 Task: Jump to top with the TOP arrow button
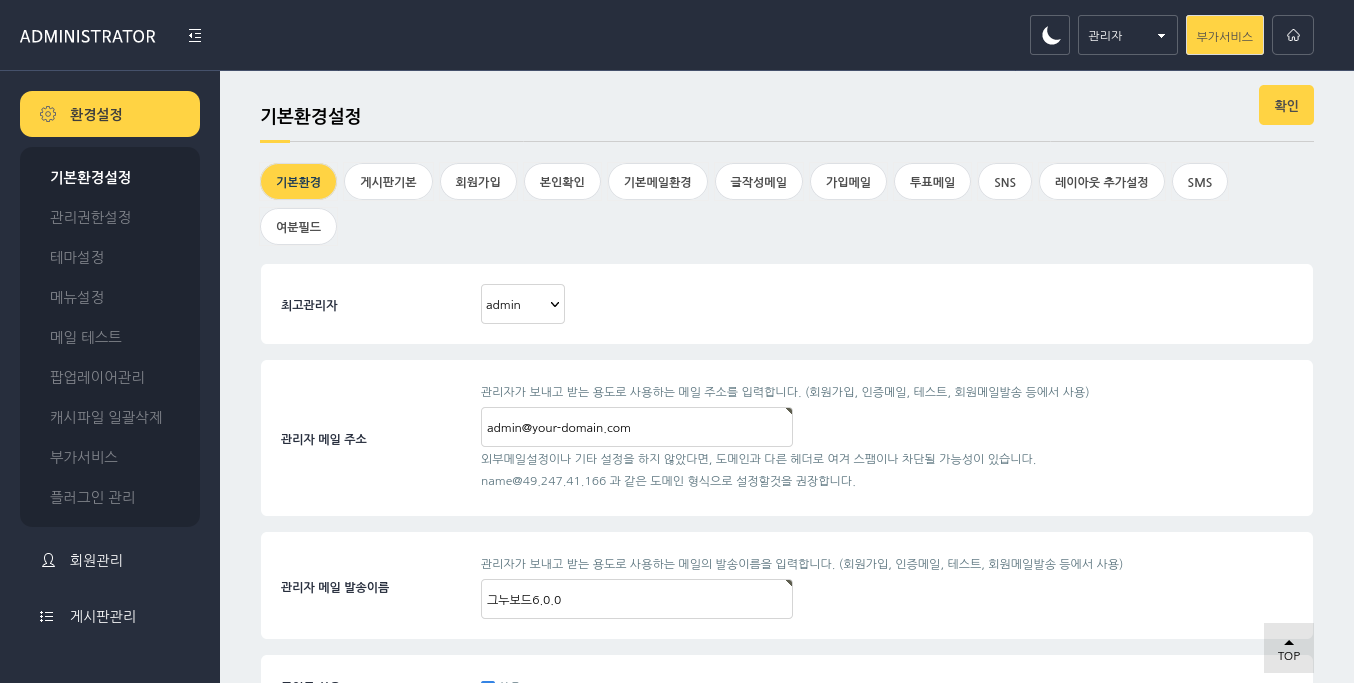1288,648
